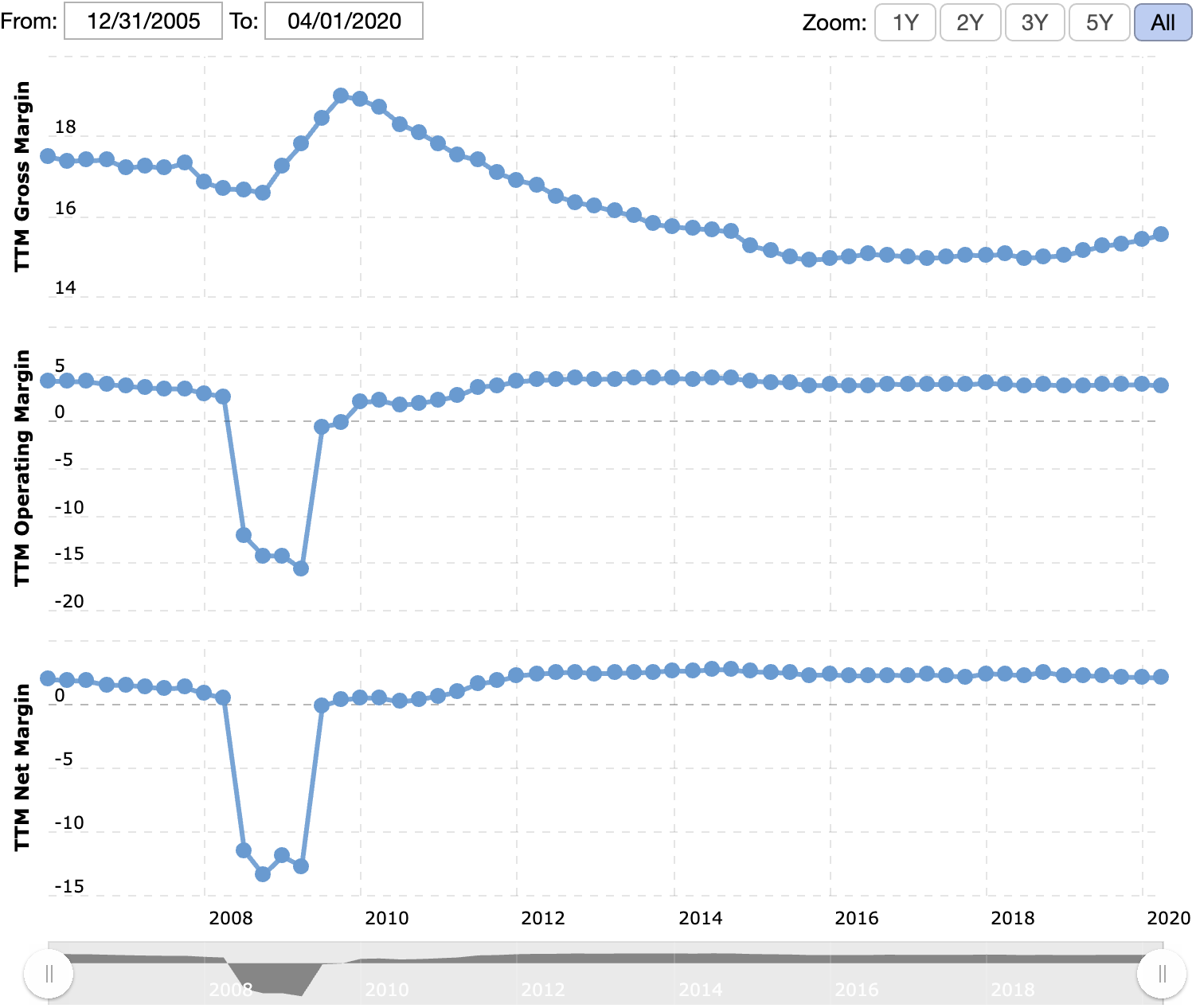Click the peak gross margin data point
Viewport: 1196px width, 1008px height.
pos(341,96)
